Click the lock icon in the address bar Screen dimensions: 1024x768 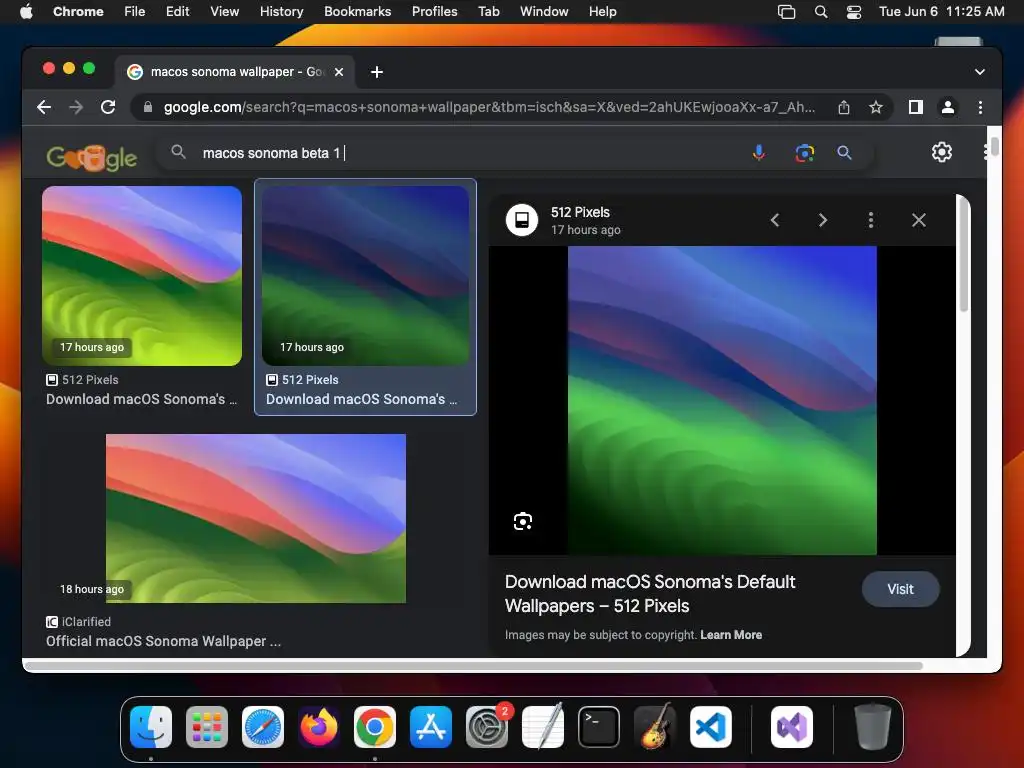click(x=148, y=107)
